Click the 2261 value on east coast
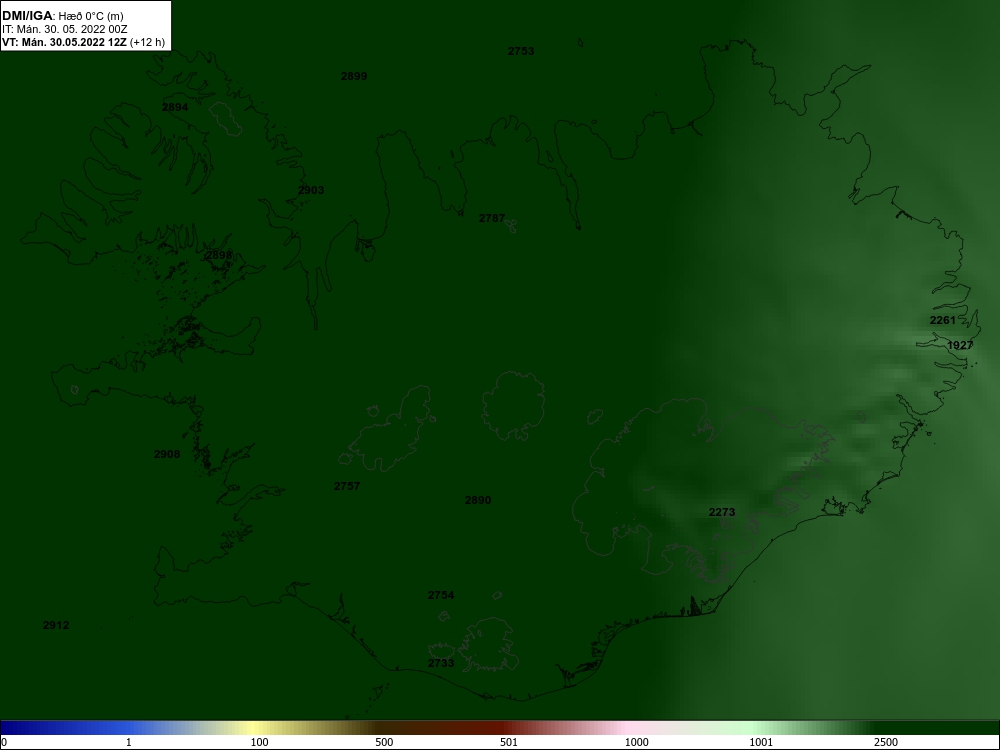1000x750 pixels. (x=943, y=320)
